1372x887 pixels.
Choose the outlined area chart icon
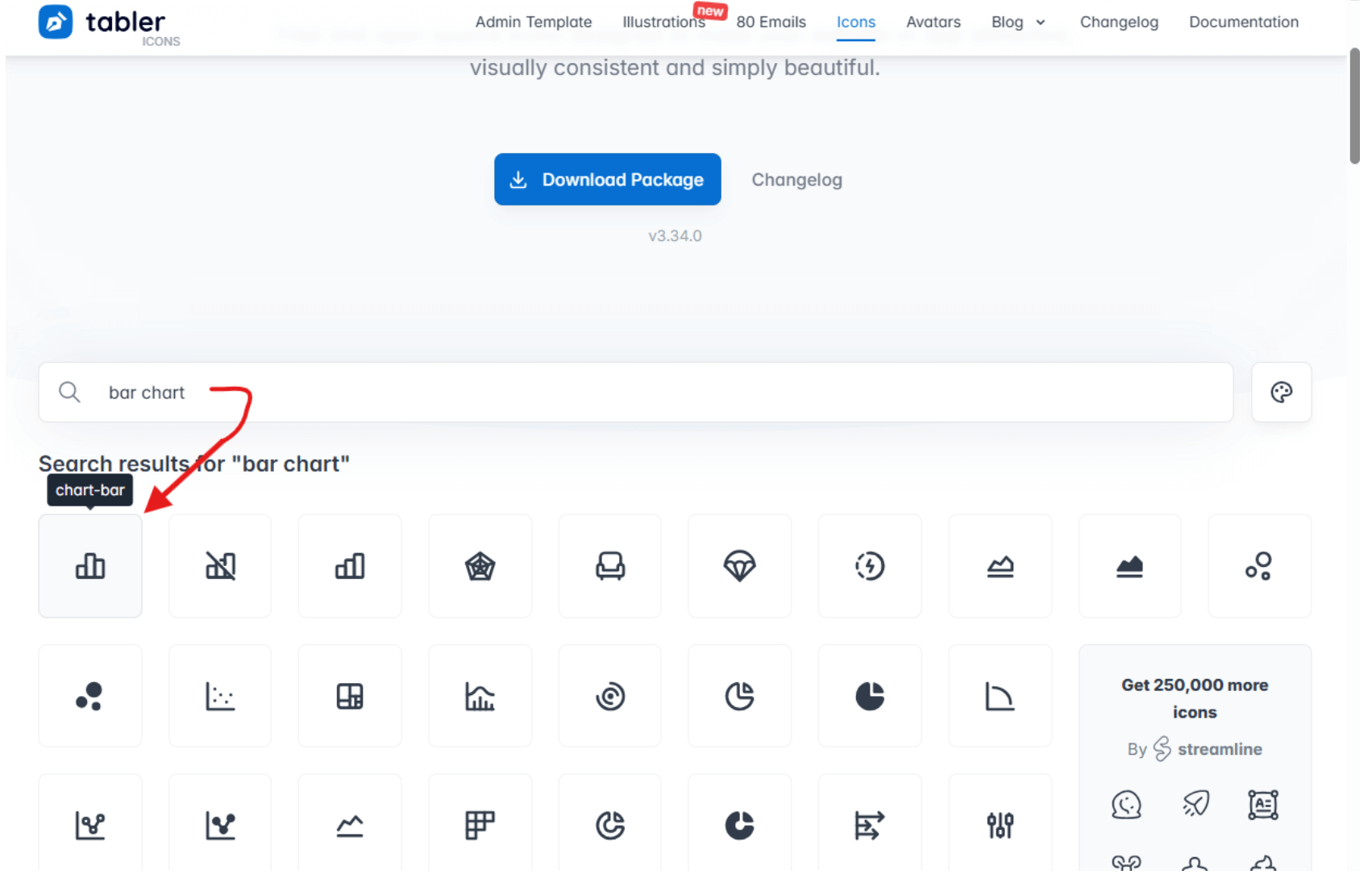[x=1000, y=566]
